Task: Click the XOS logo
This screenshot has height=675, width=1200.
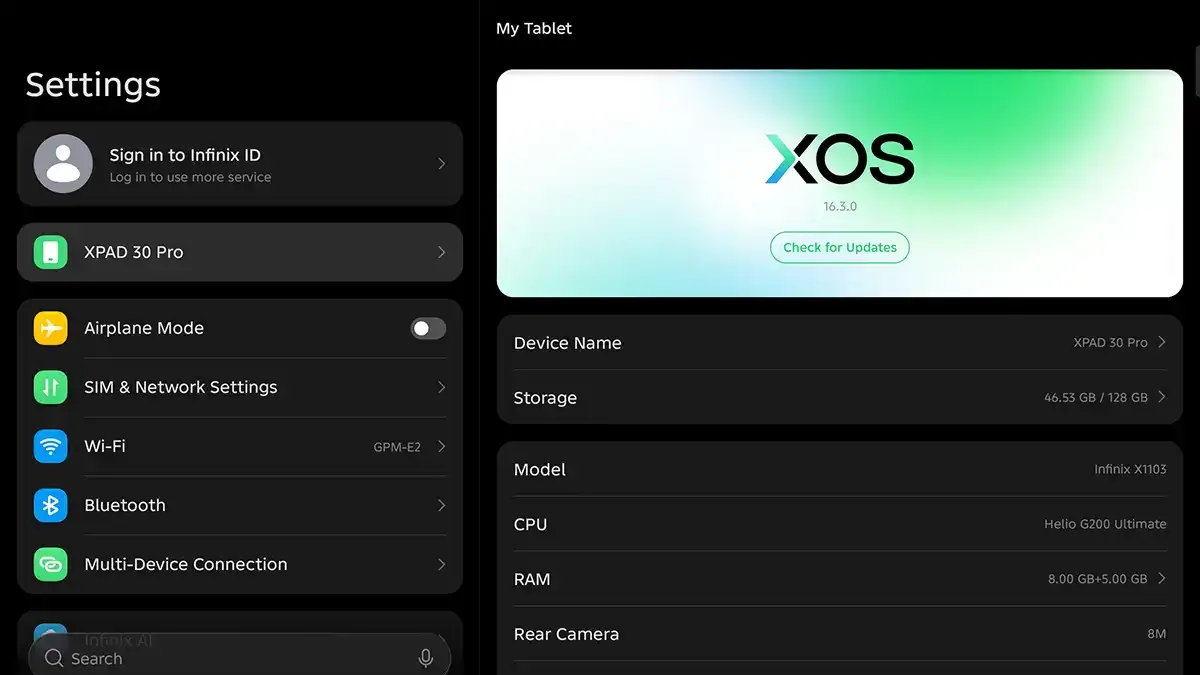Action: coord(840,159)
